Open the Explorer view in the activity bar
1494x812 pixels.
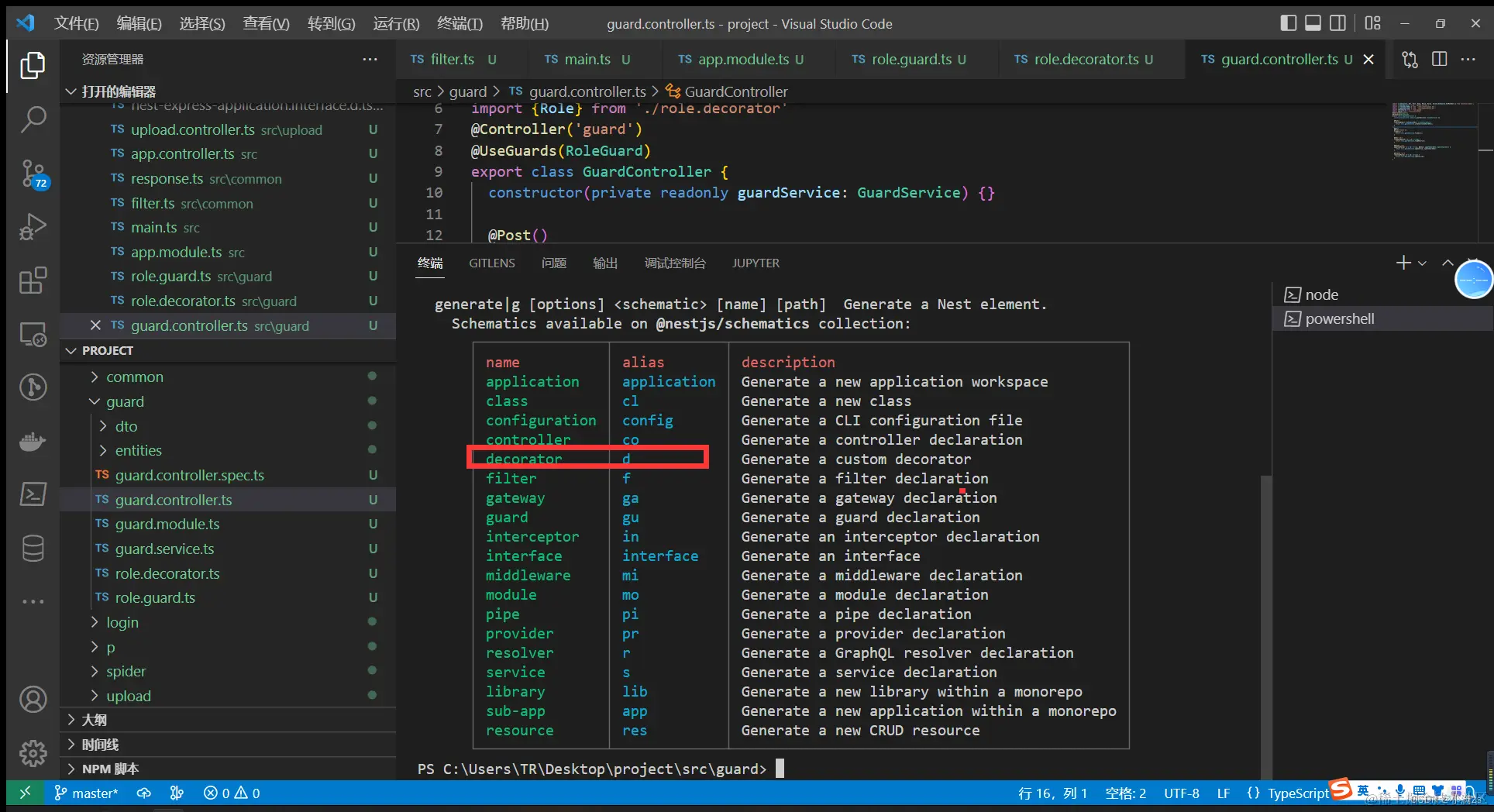coord(33,65)
